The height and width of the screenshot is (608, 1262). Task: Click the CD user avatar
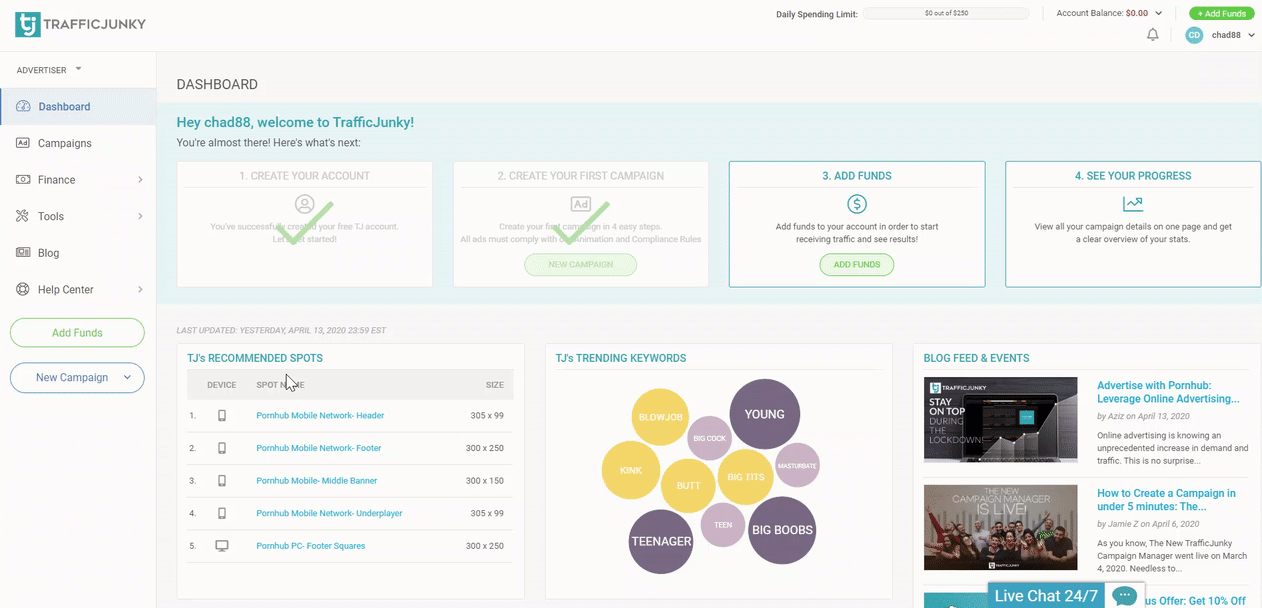(1194, 35)
